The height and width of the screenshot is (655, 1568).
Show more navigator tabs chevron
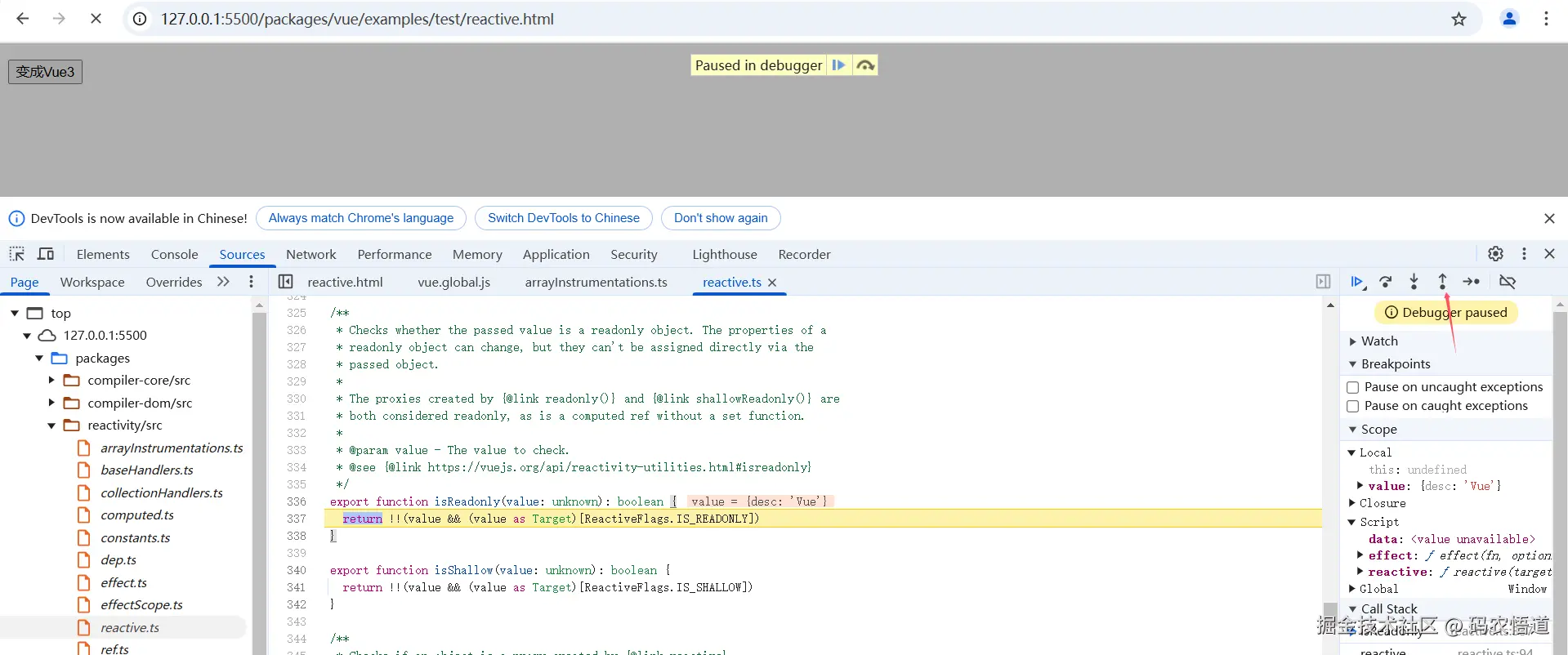223,282
